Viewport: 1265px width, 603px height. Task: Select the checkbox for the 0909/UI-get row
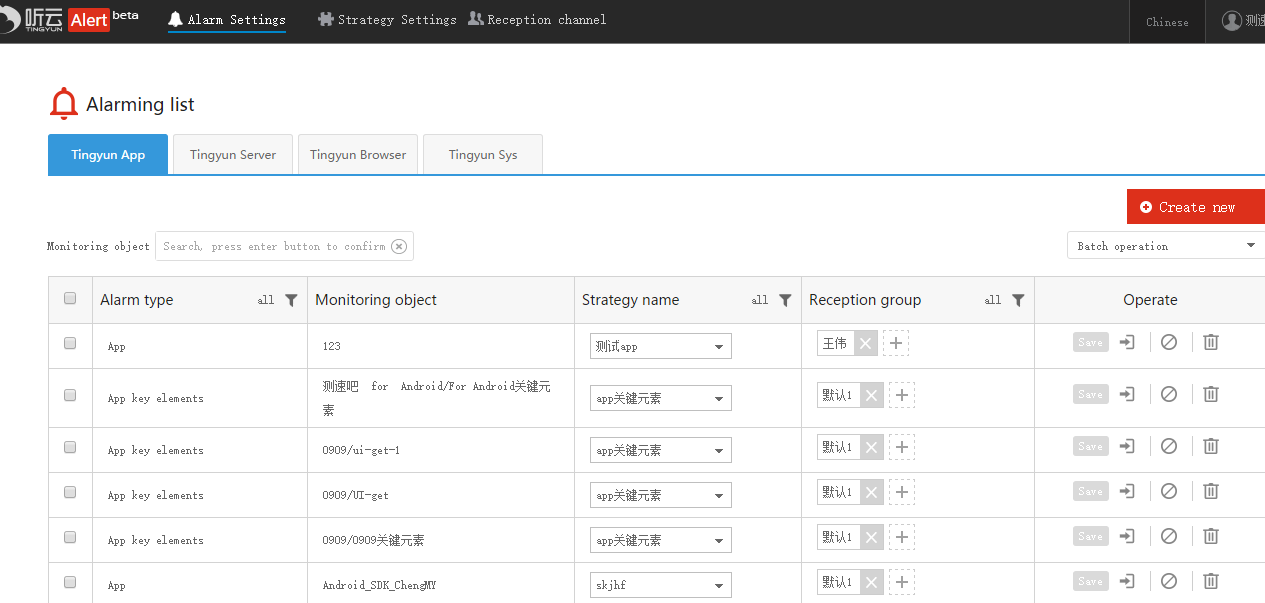pos(70,492)
